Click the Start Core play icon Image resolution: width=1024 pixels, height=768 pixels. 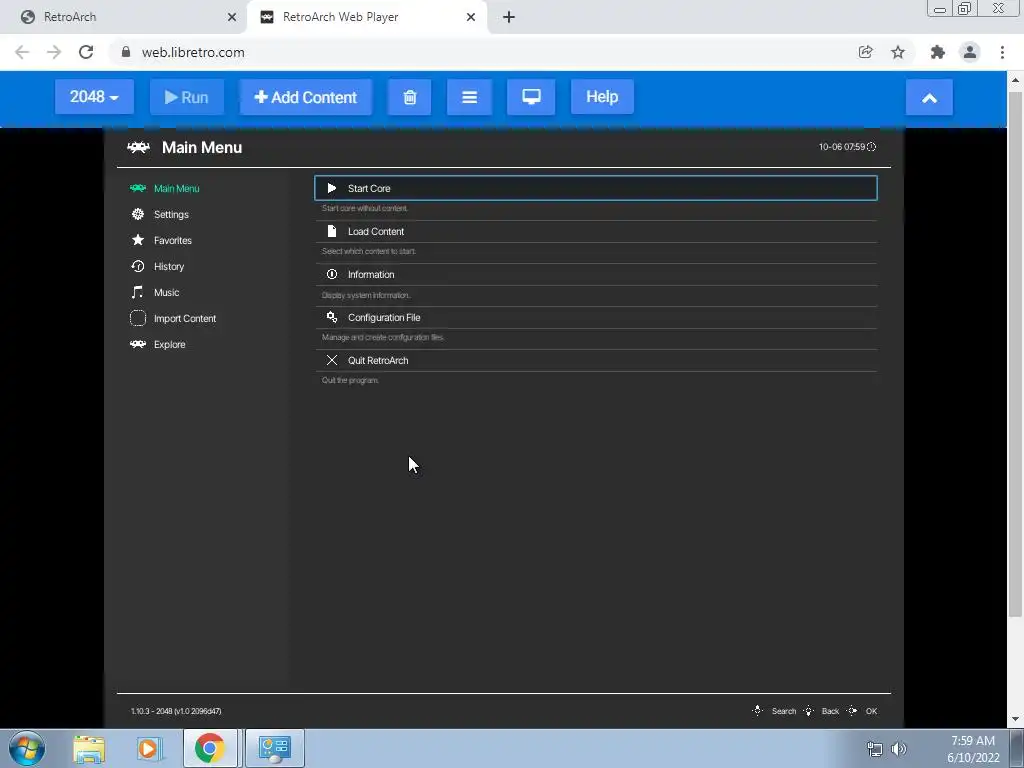(332, 188)
